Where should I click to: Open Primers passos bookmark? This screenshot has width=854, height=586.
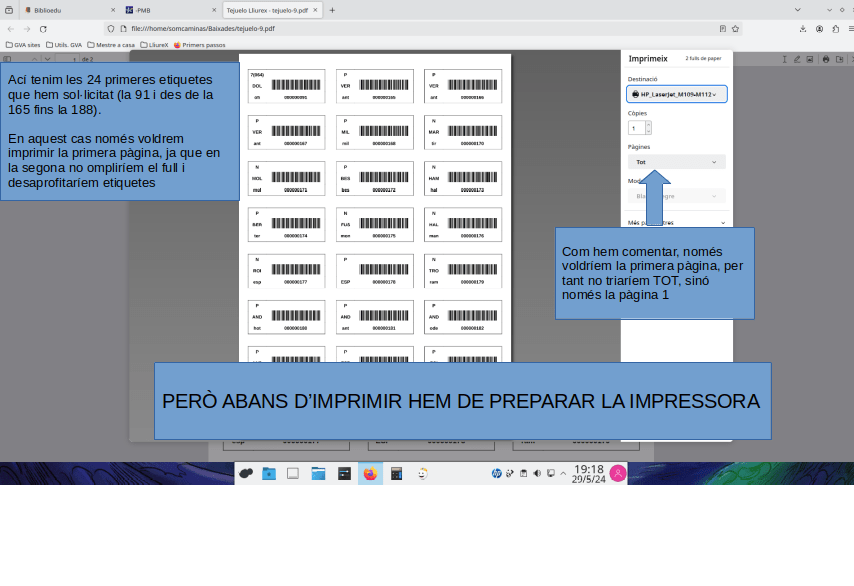(x=199, y=45)
